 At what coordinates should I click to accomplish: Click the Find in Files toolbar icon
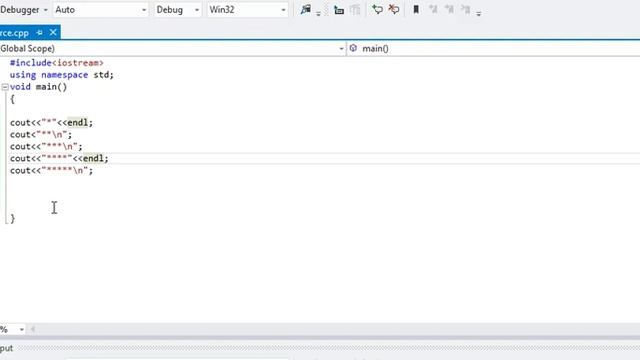tap(305, 9)
